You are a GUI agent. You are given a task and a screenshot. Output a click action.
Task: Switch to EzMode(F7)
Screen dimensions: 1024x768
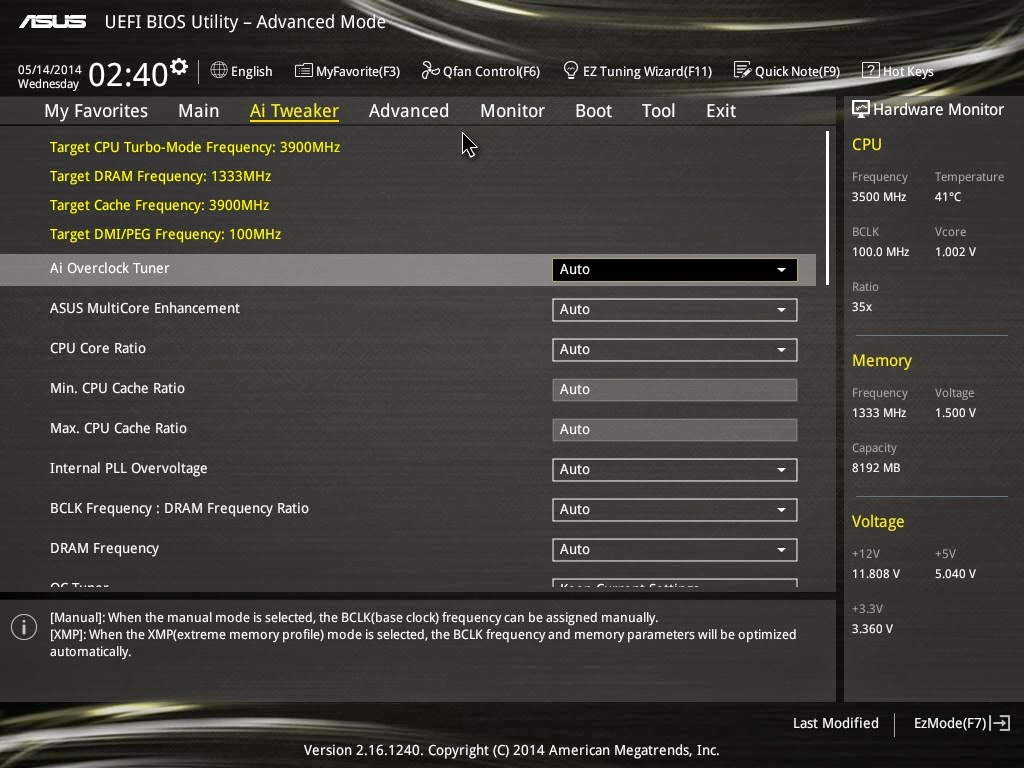(961, 723)
